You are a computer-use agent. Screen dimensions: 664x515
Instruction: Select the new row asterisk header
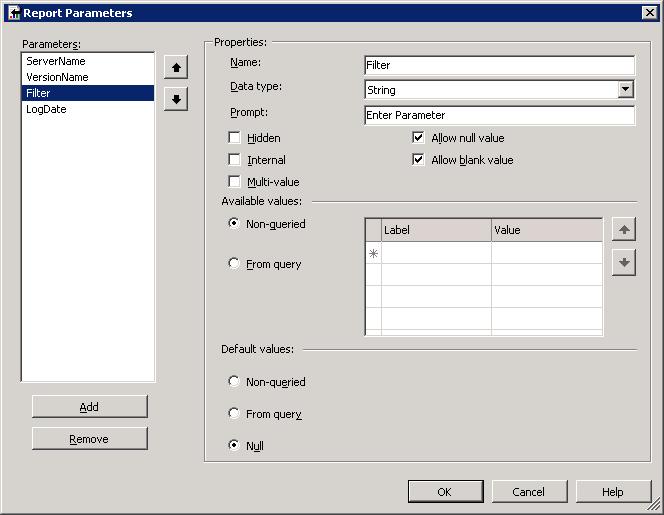click(x=373, y=253)
